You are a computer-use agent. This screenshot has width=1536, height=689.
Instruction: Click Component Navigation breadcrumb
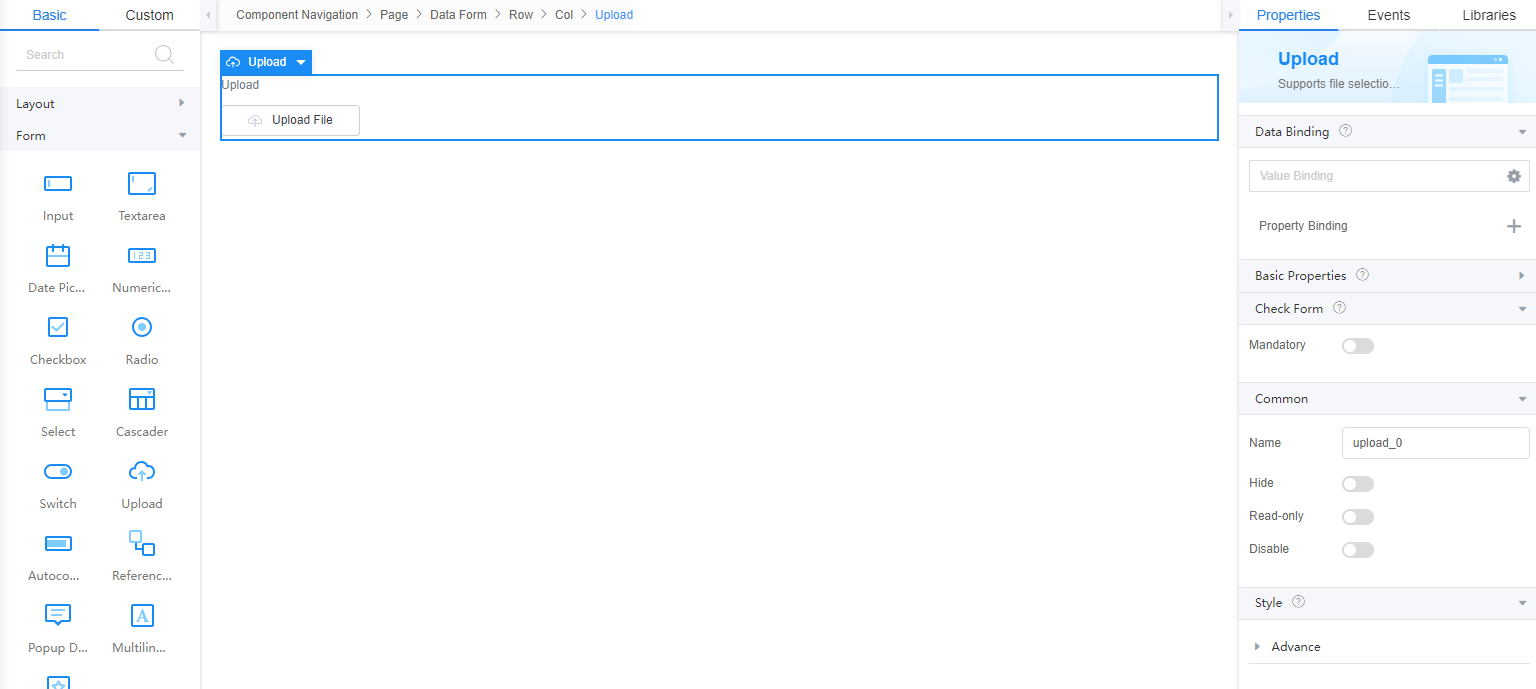(x=297, y=15)
